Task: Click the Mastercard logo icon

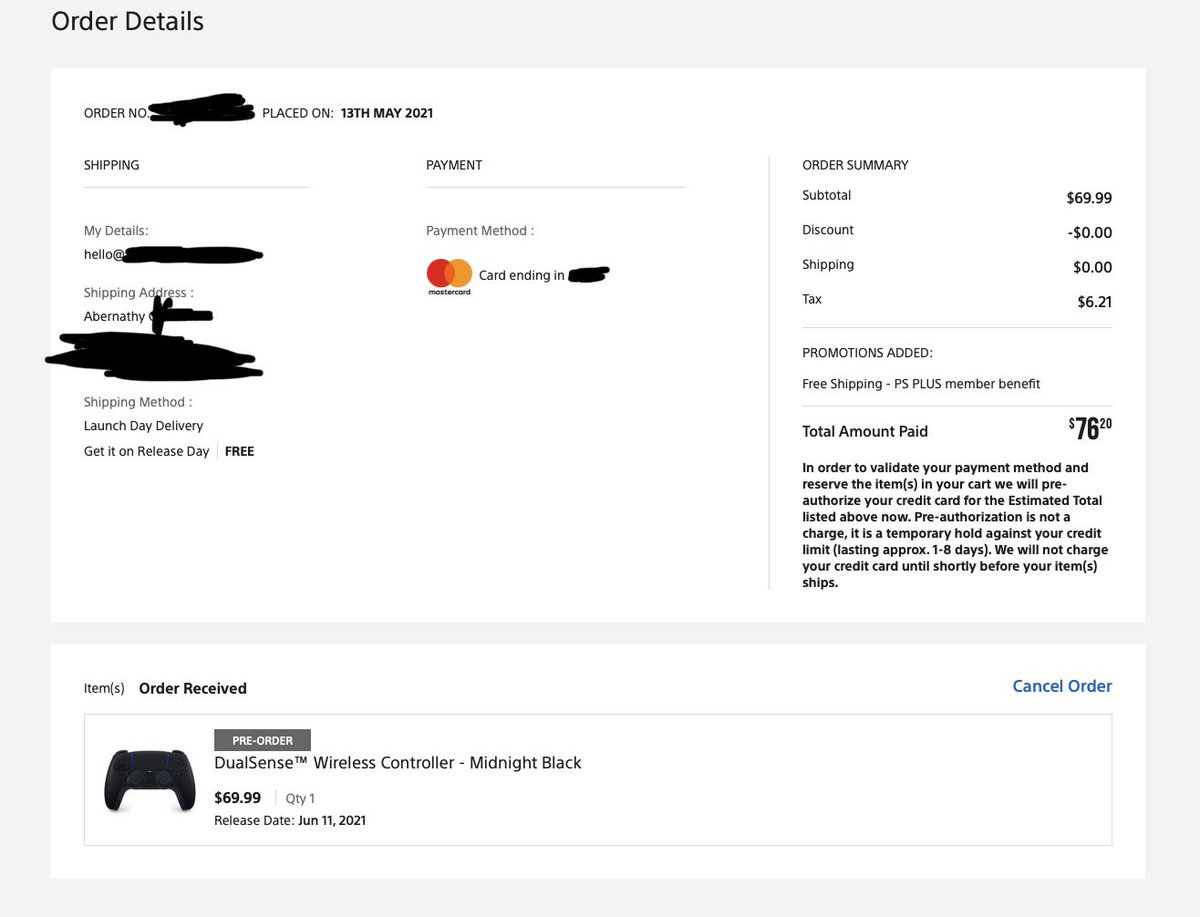Action: (x=449, y=277)
